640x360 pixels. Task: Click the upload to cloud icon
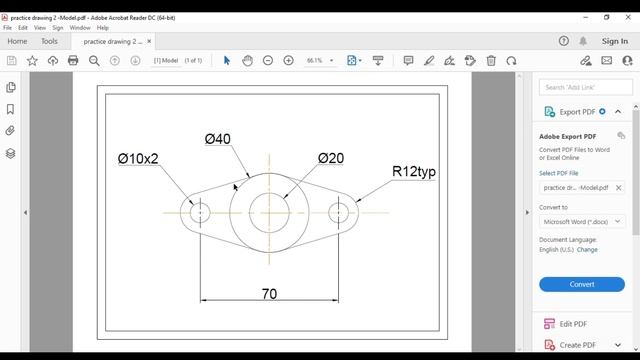click(x=53, y=61)
